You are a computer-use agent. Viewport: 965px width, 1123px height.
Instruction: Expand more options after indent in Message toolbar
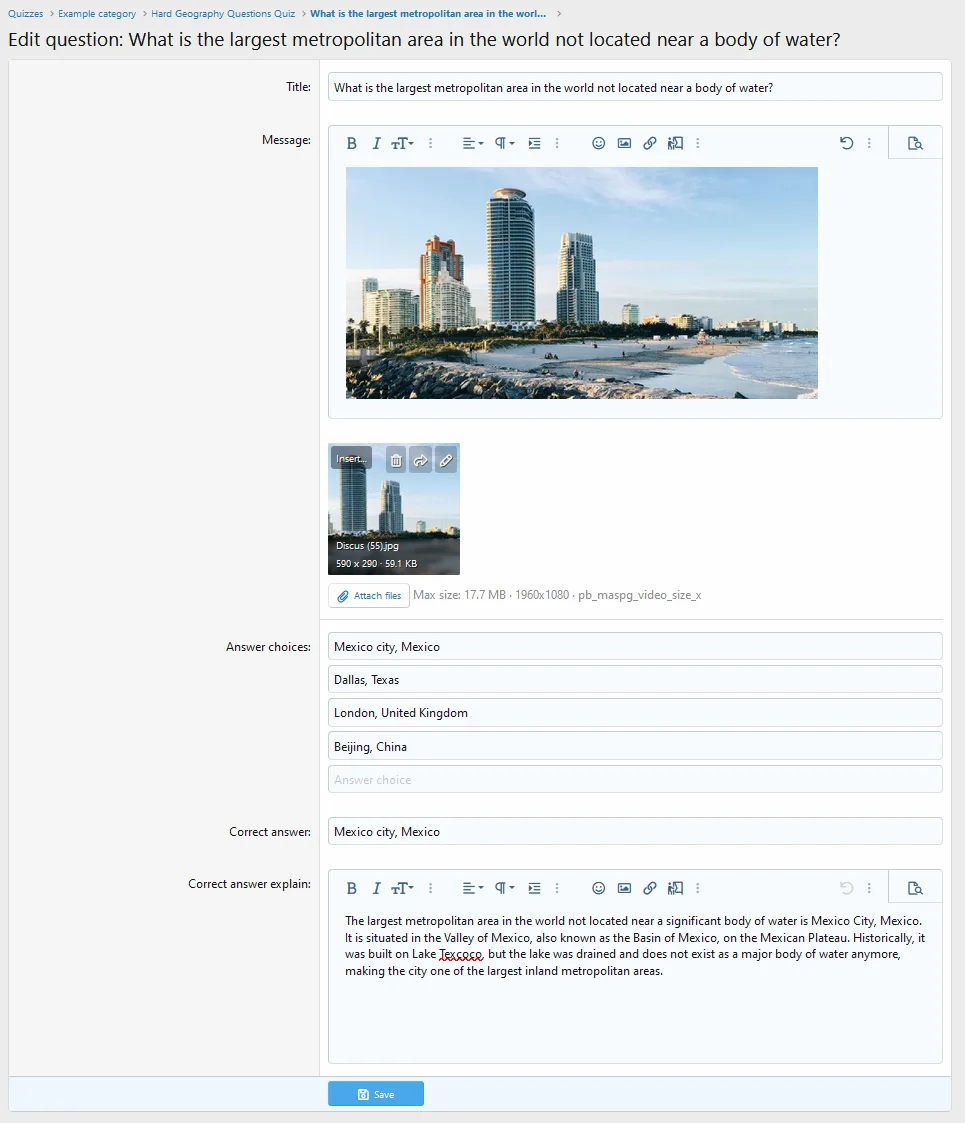(557, 143)
